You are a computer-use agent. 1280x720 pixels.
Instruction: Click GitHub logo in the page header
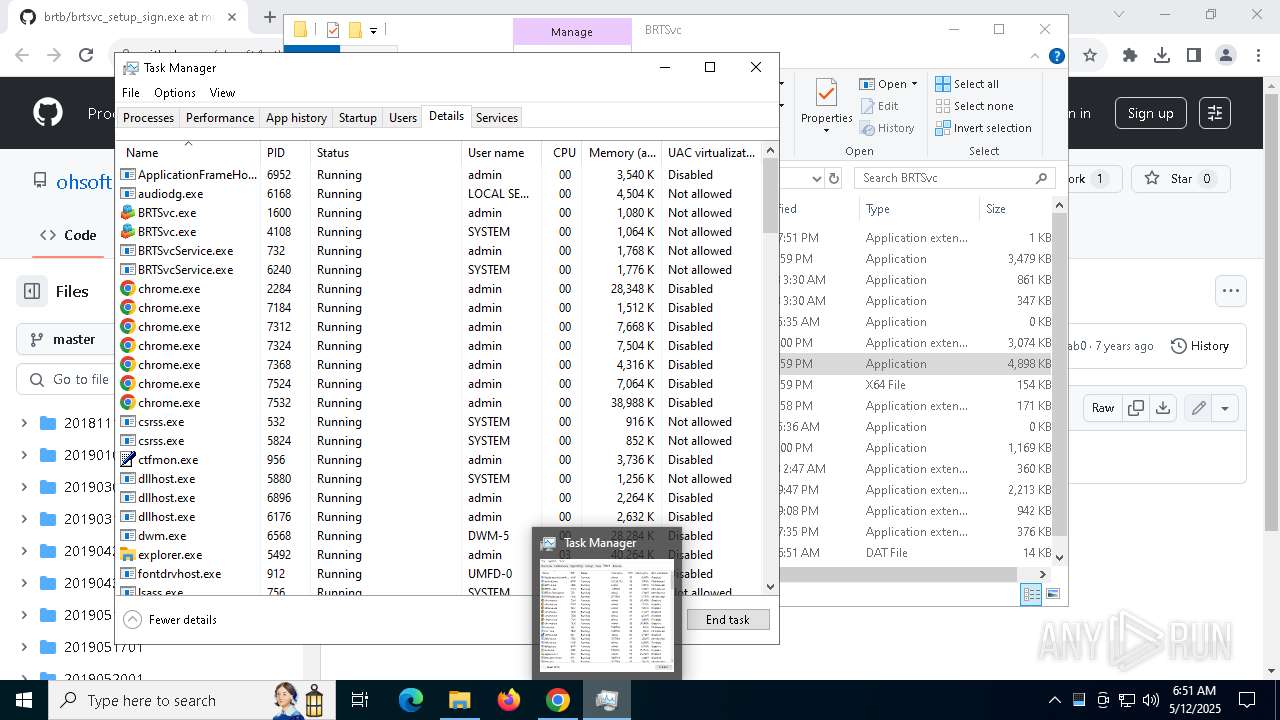tap(47, 113)
